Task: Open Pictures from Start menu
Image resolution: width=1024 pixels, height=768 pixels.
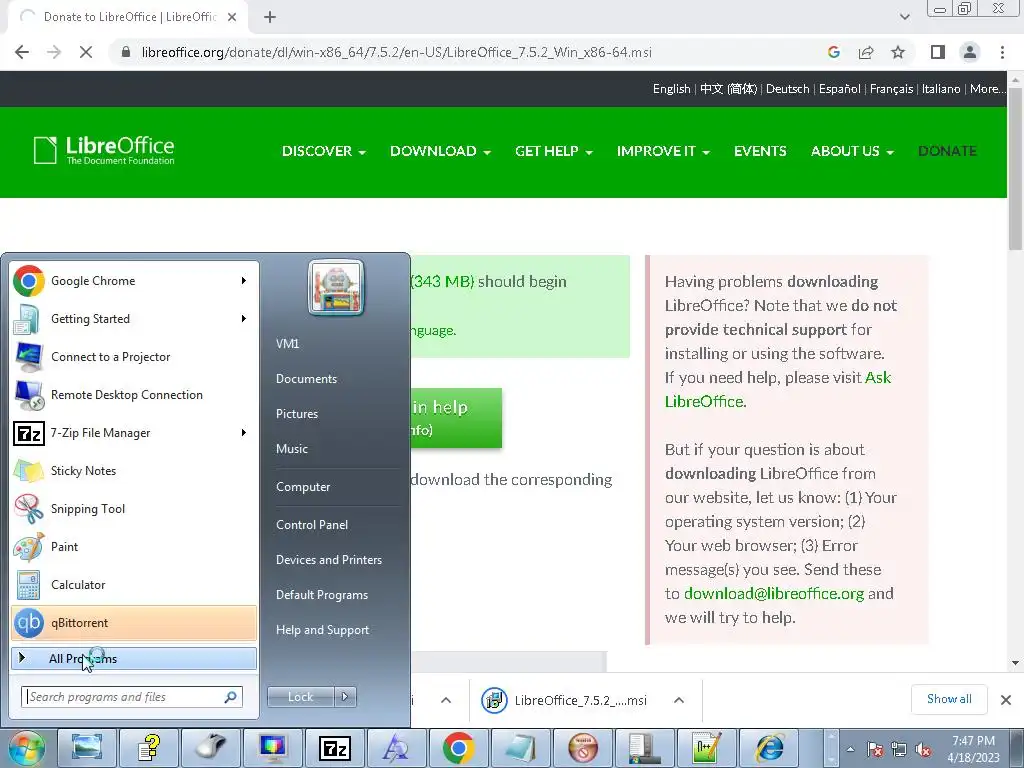Action: (296, 414)
